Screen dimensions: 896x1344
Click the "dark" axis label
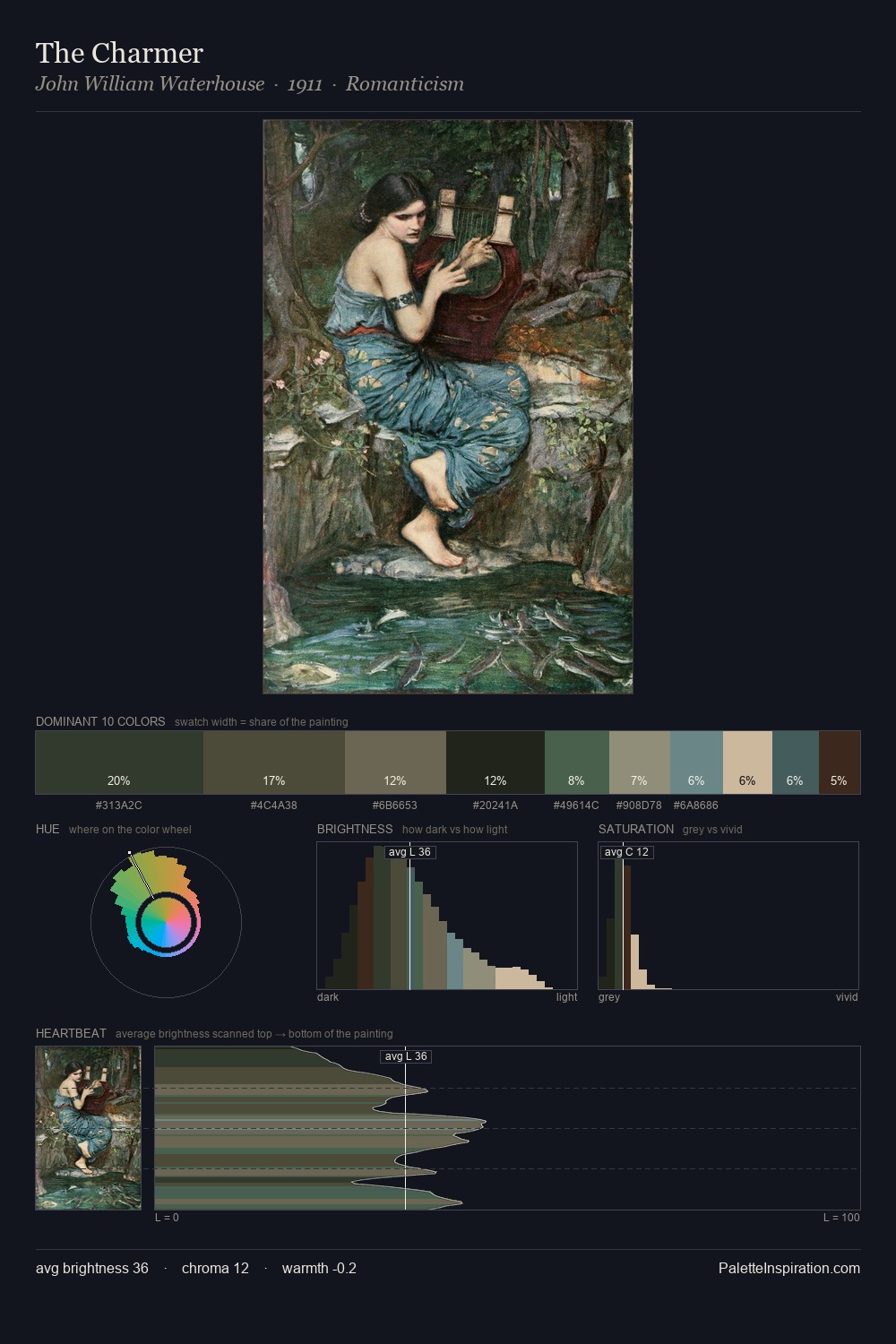tap(328, 997)
